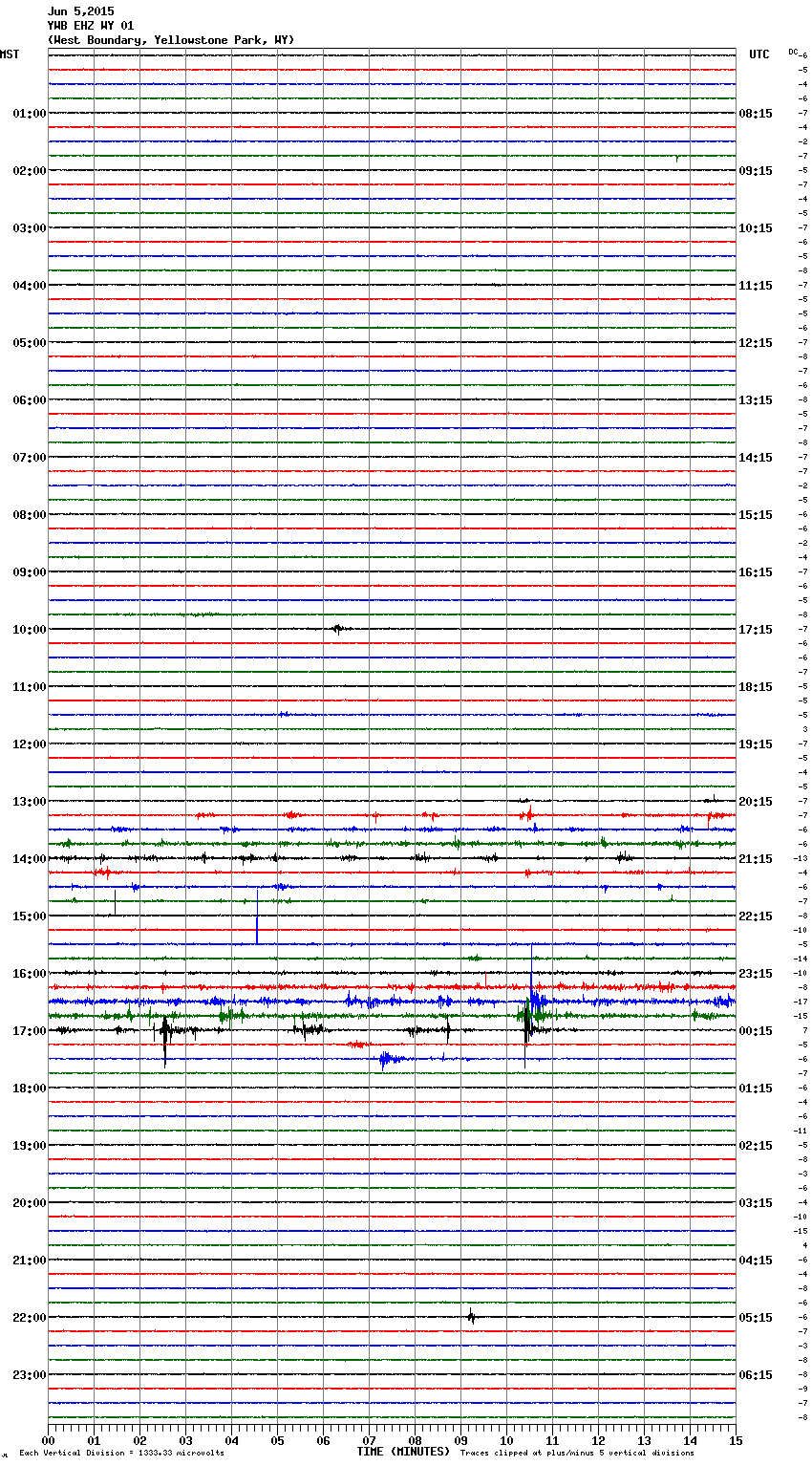Image resolution: width=812 pixels, height=1466 pixels.
Task: Select the 08:00 MST time label
Action: click(x=29, y=515)
